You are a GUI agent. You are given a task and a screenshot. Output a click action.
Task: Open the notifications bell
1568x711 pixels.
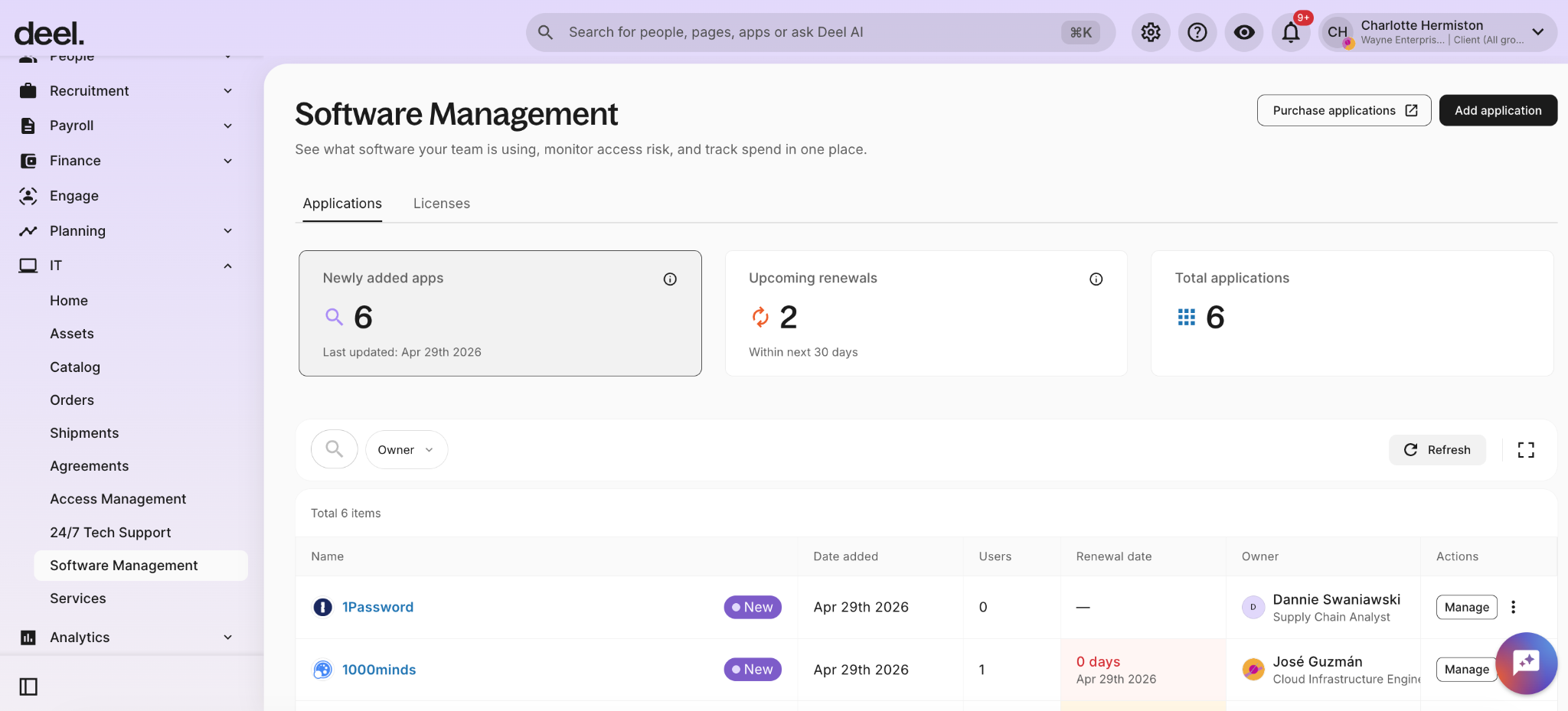(1291, 32)
